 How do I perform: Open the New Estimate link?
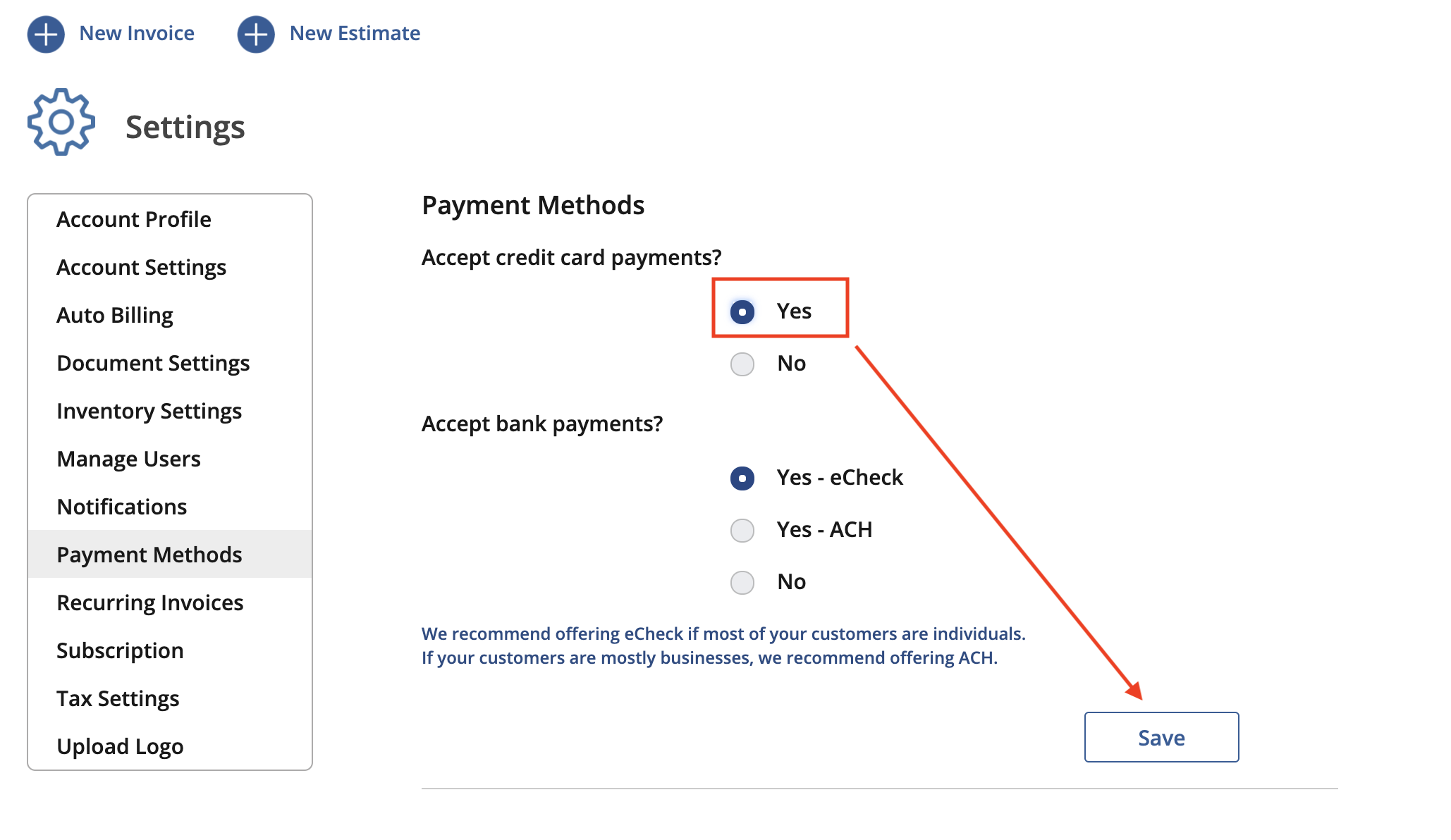355,33
